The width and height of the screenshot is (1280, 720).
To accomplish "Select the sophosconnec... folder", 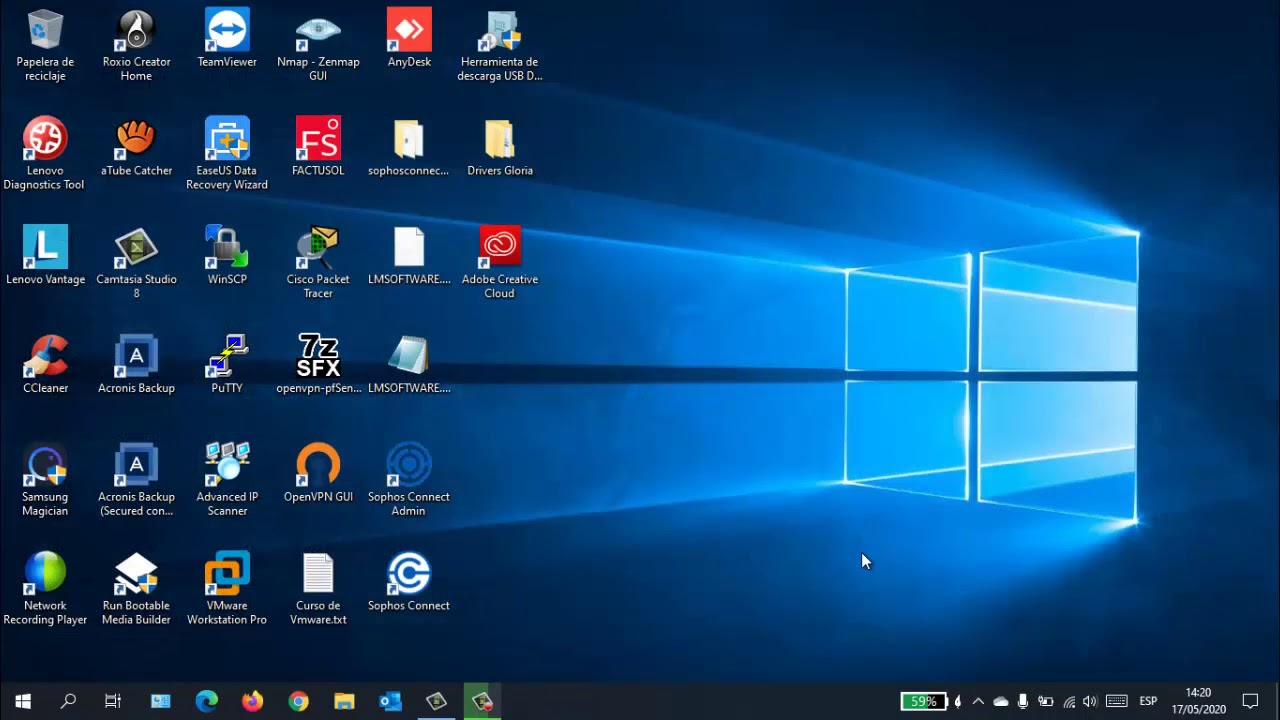I will click(x=409, y=147).
